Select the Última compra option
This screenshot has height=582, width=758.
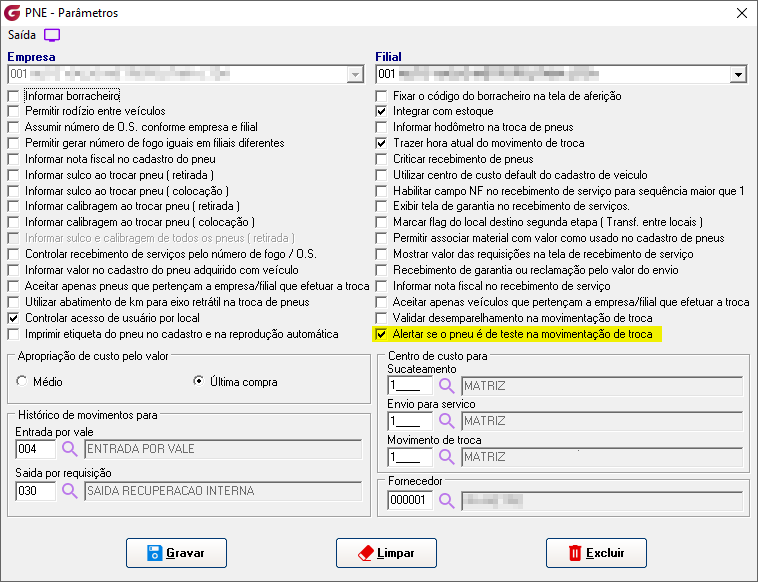[198, 381]
